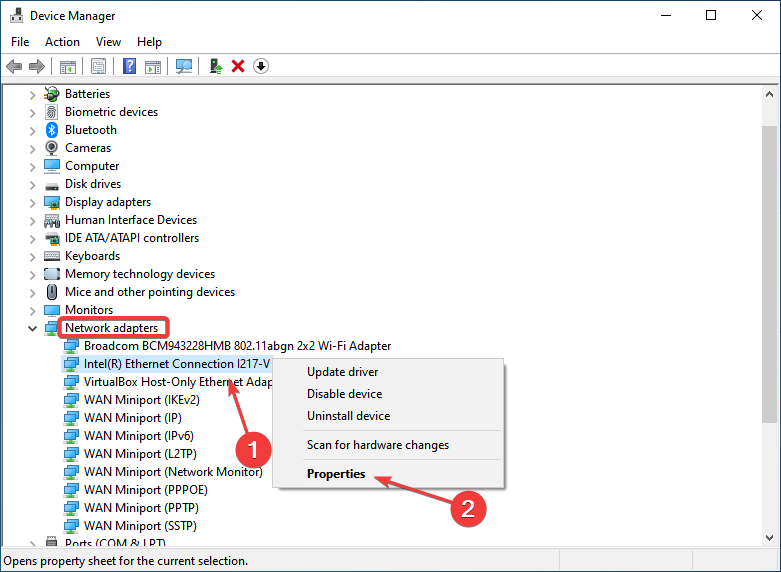The height and width of the screenshot is (572, 781).
Task: Collapse the Network adapters node
Action: (32, 328)
